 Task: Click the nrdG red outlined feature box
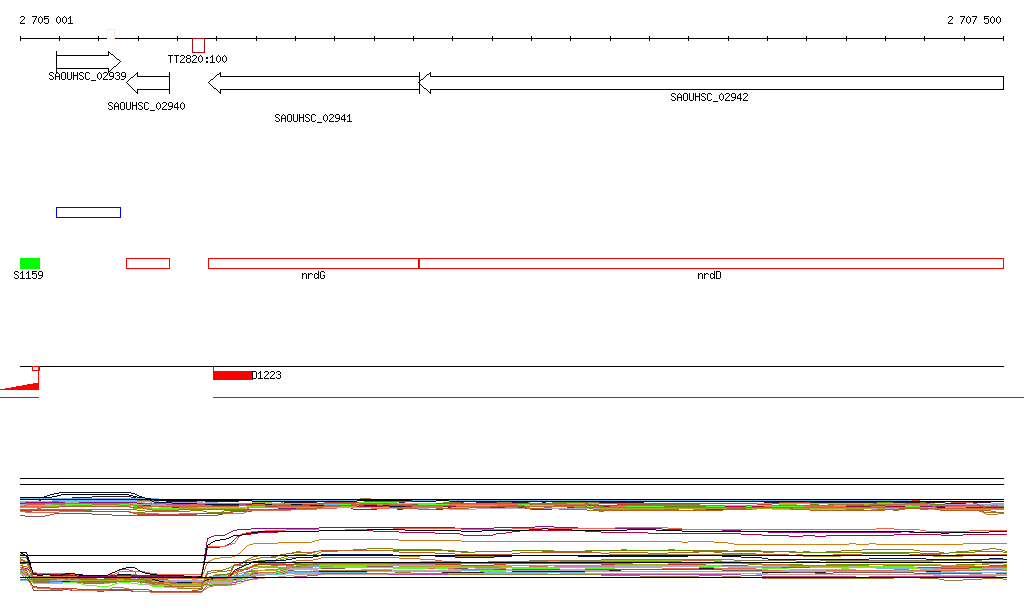(x=313, y=263)
